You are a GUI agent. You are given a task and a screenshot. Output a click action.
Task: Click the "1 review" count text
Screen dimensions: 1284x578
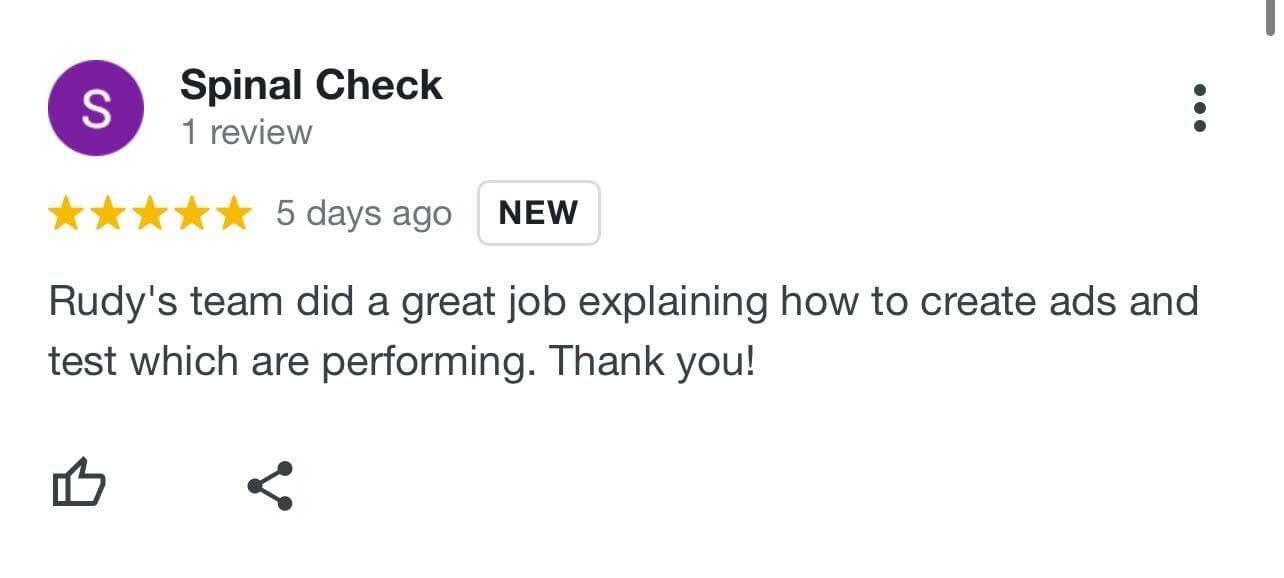[247, 132]
